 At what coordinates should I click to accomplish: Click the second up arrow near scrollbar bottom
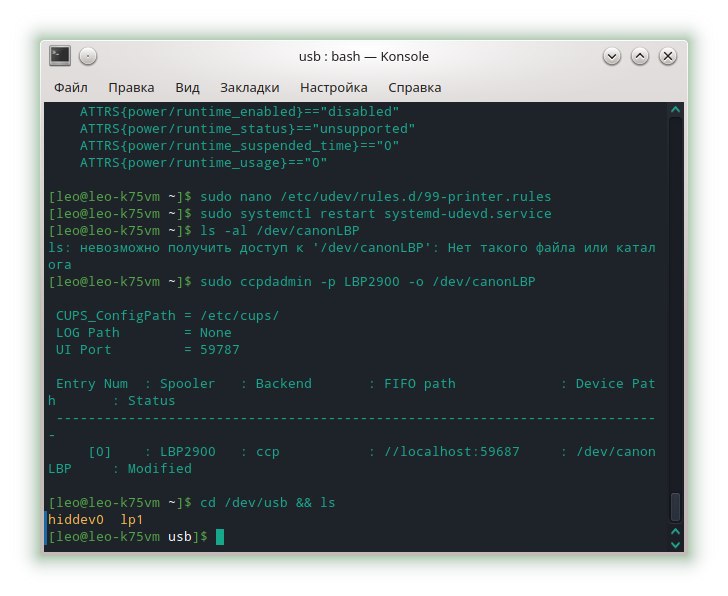coord(676,531)
